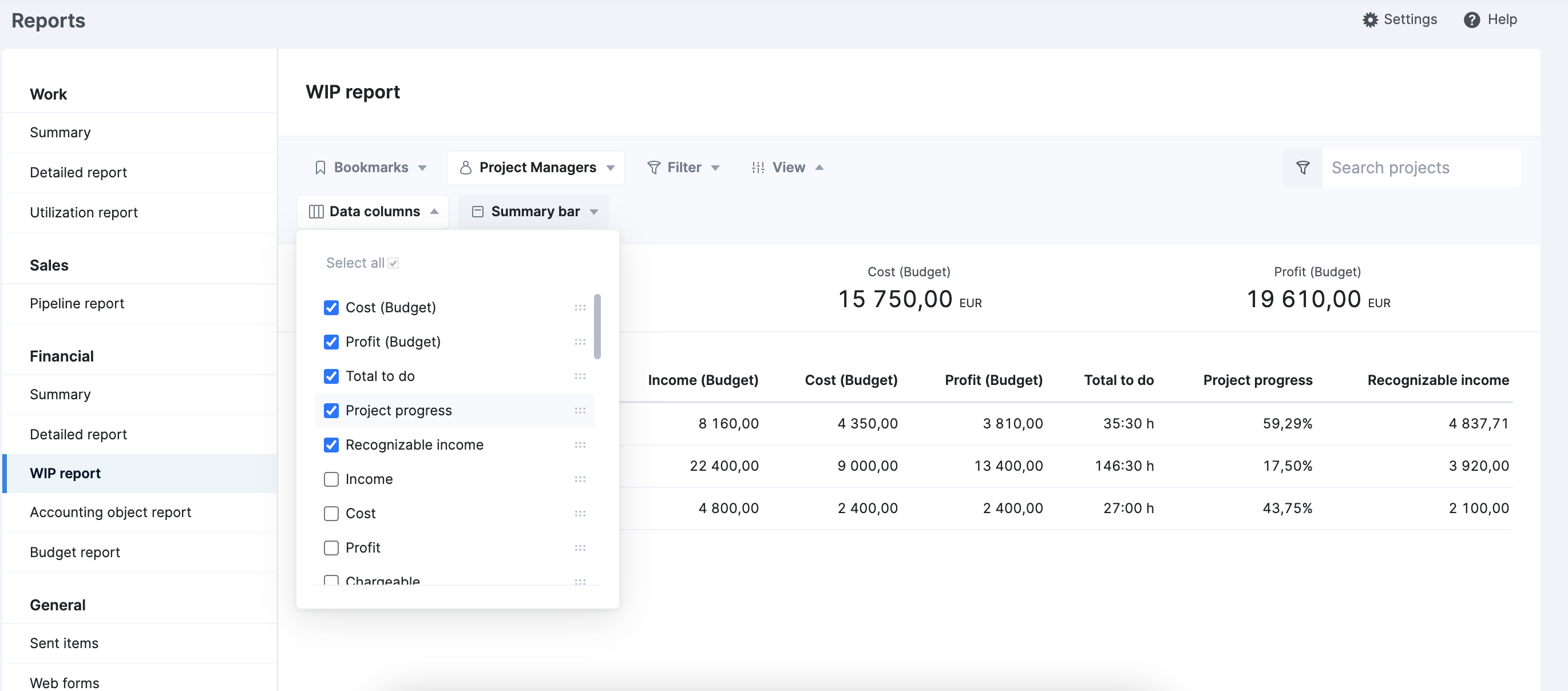This screenshot has height=691, width=1568.
Task: Collapse the View dropdown arrow
Action: pos(819,167)
